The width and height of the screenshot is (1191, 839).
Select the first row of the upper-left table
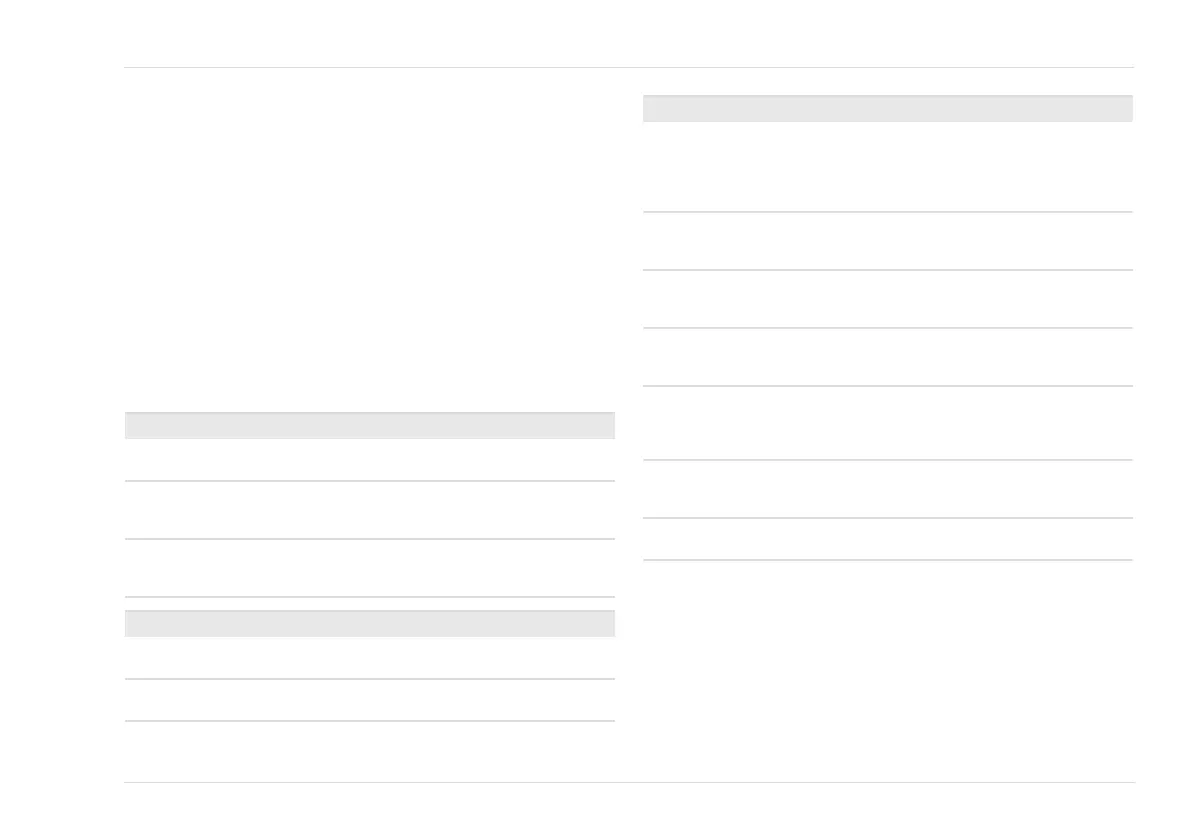click(x=369, y=460)
